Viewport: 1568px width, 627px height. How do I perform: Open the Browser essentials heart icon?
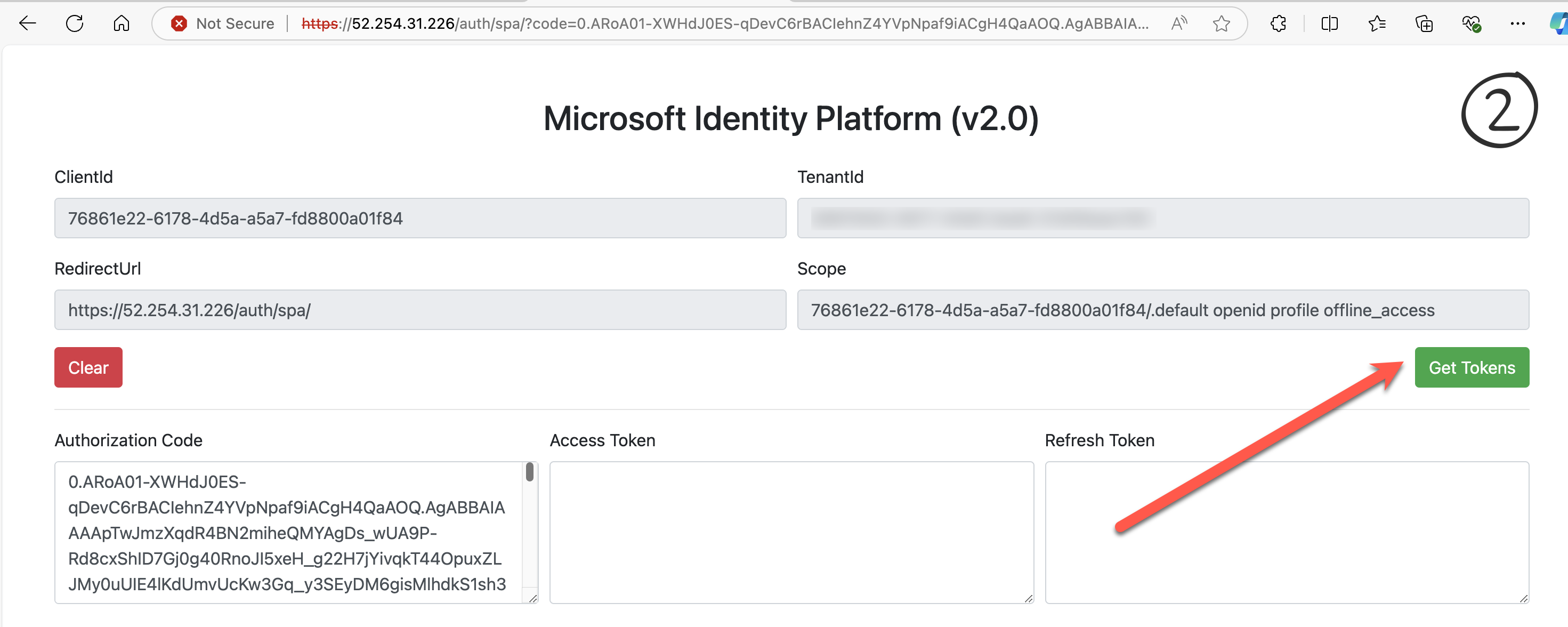pyautogui.click(x=1471, y=24)
